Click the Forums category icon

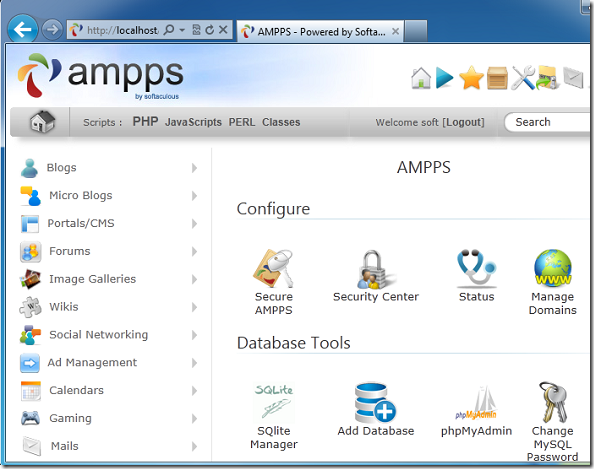click(30, 252)
